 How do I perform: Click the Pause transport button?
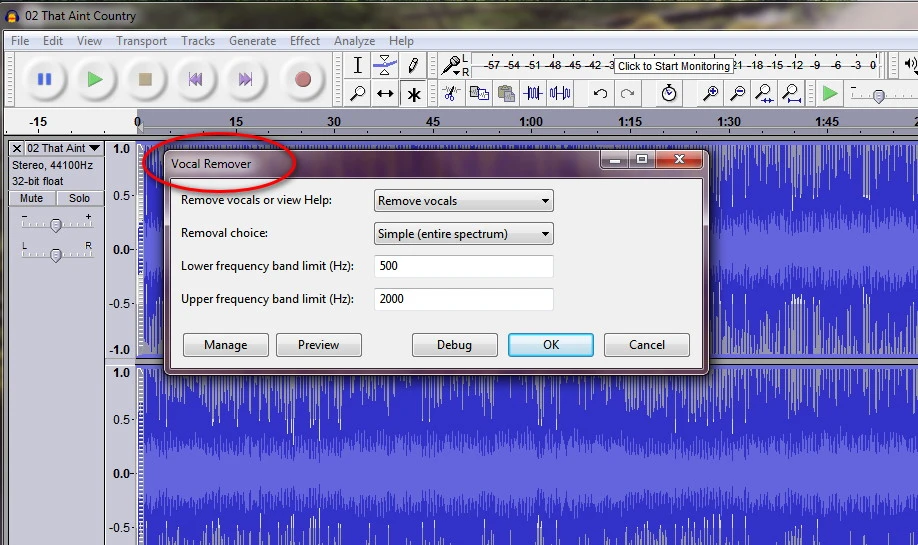tap(44, 79)
